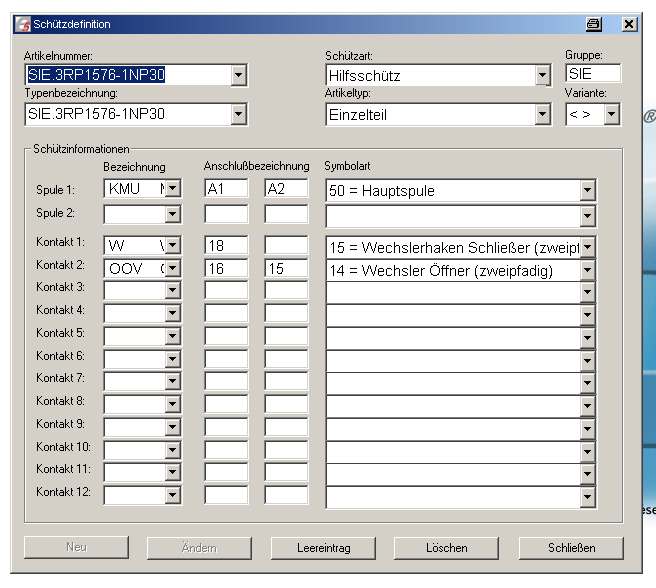Expand the Artikeltyp Einzelteil dropdown
This screenshot has height=588, width=656.
pyautogui.click(x=542, y=114)
